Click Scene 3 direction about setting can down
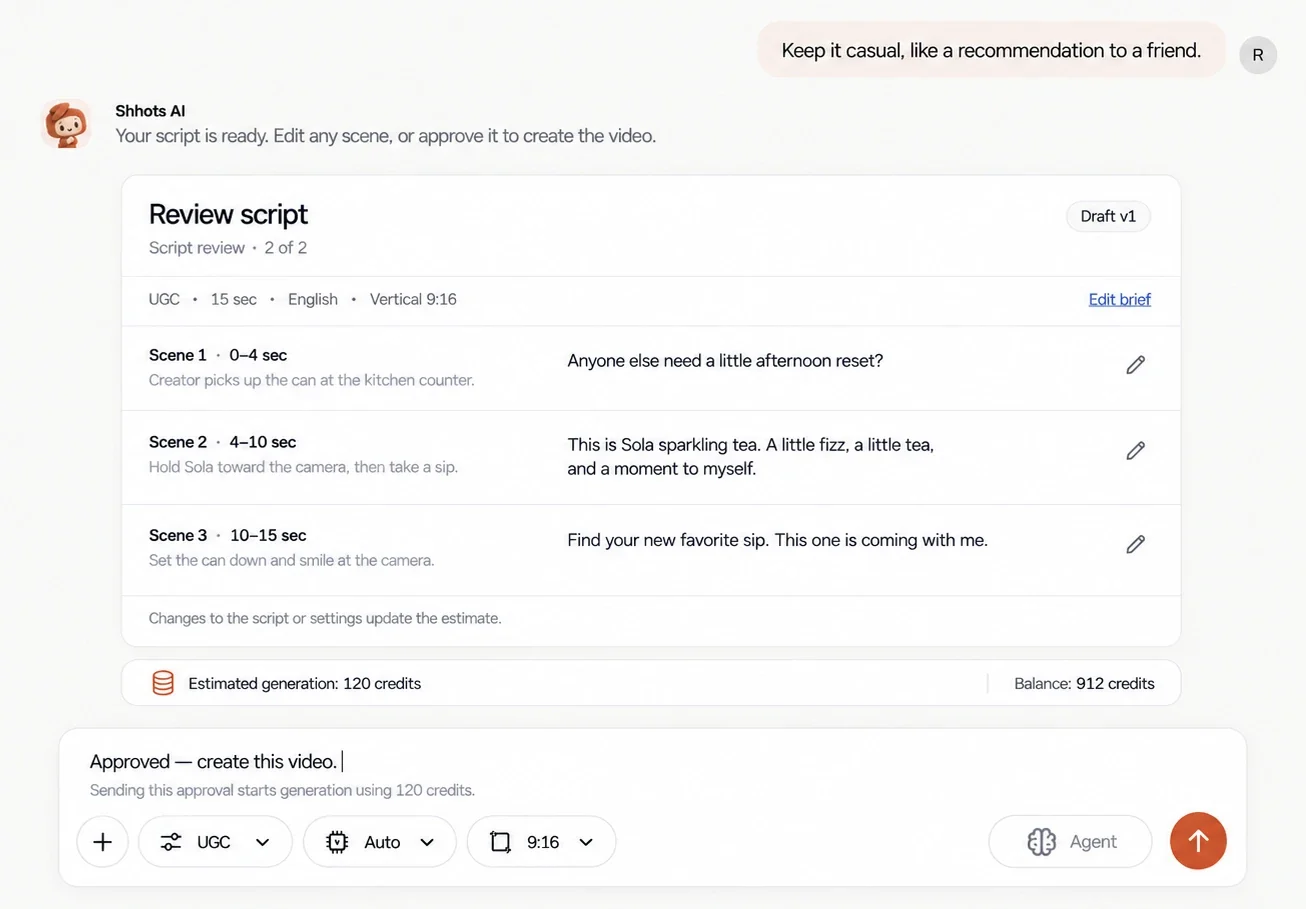The width and height of the screenshot is (1306, 909). point(292,560)
